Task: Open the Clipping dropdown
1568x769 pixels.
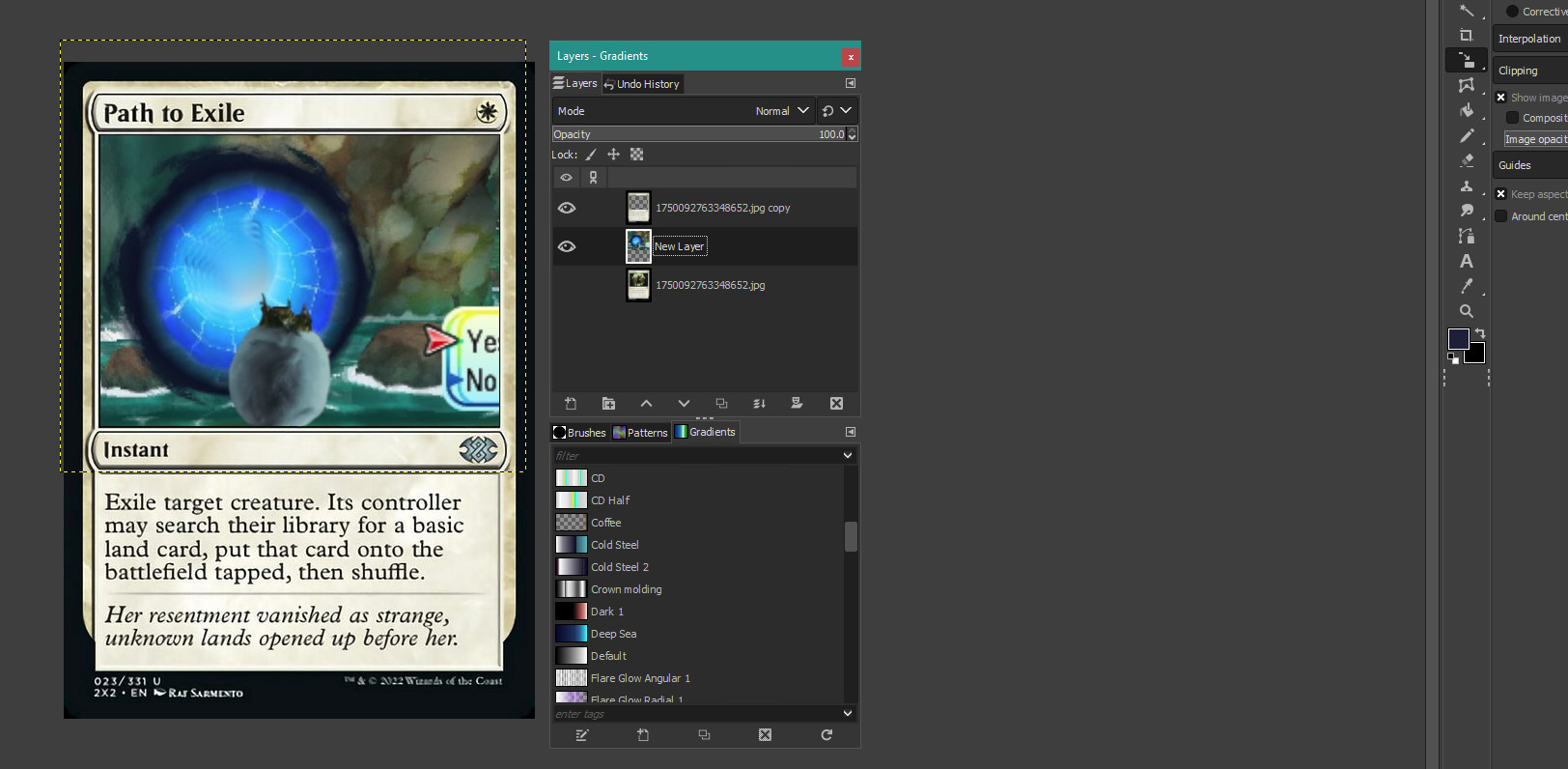Action: coord(1530,71)
